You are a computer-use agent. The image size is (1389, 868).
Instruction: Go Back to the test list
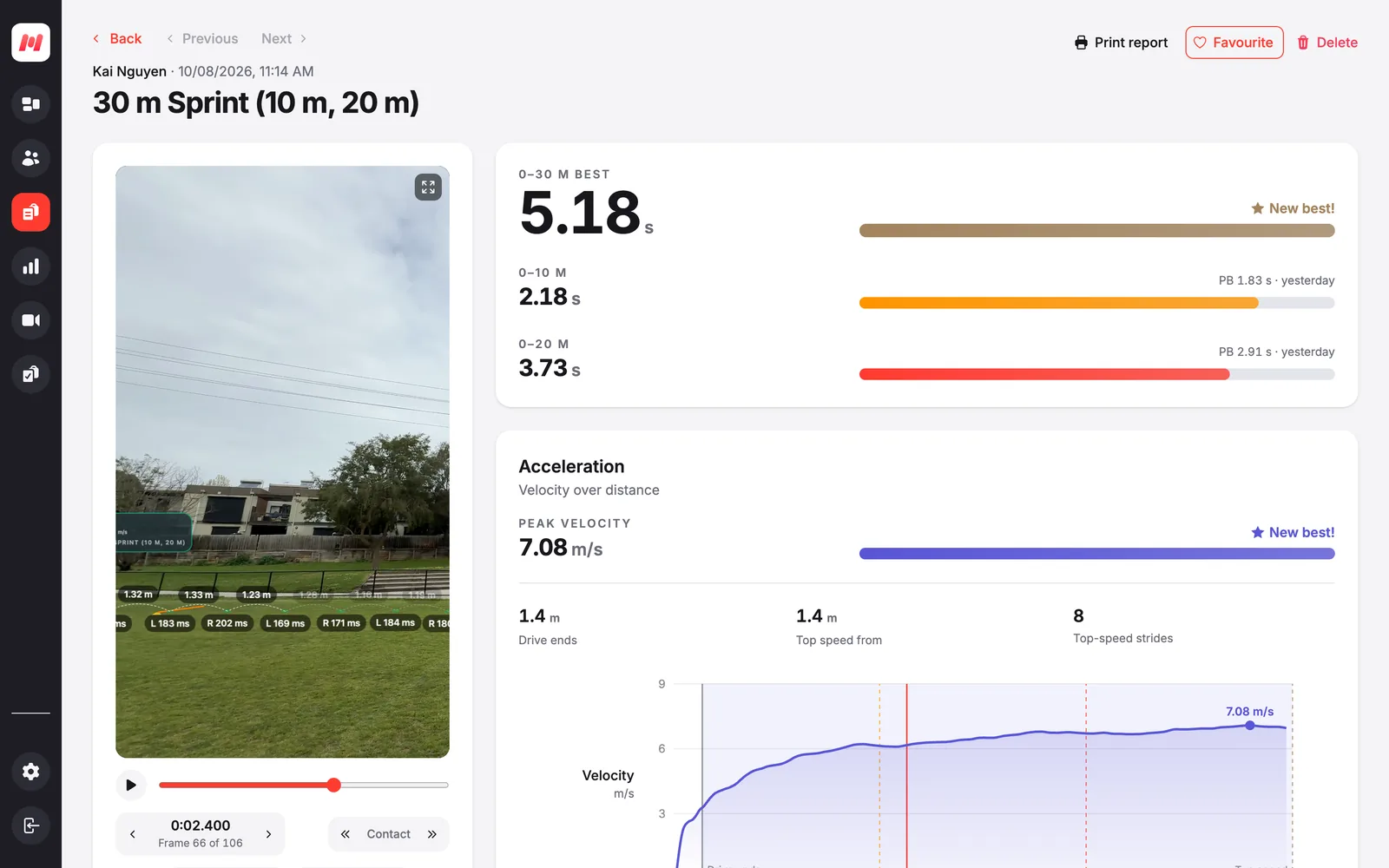pos(117,38)
